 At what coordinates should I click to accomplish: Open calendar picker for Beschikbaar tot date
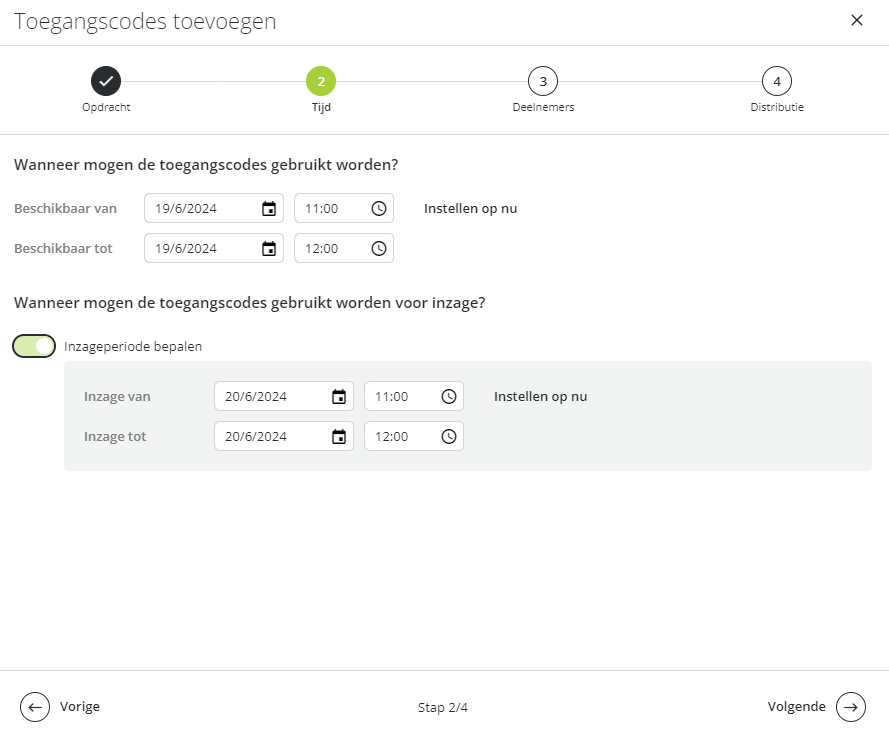[269, 248]
